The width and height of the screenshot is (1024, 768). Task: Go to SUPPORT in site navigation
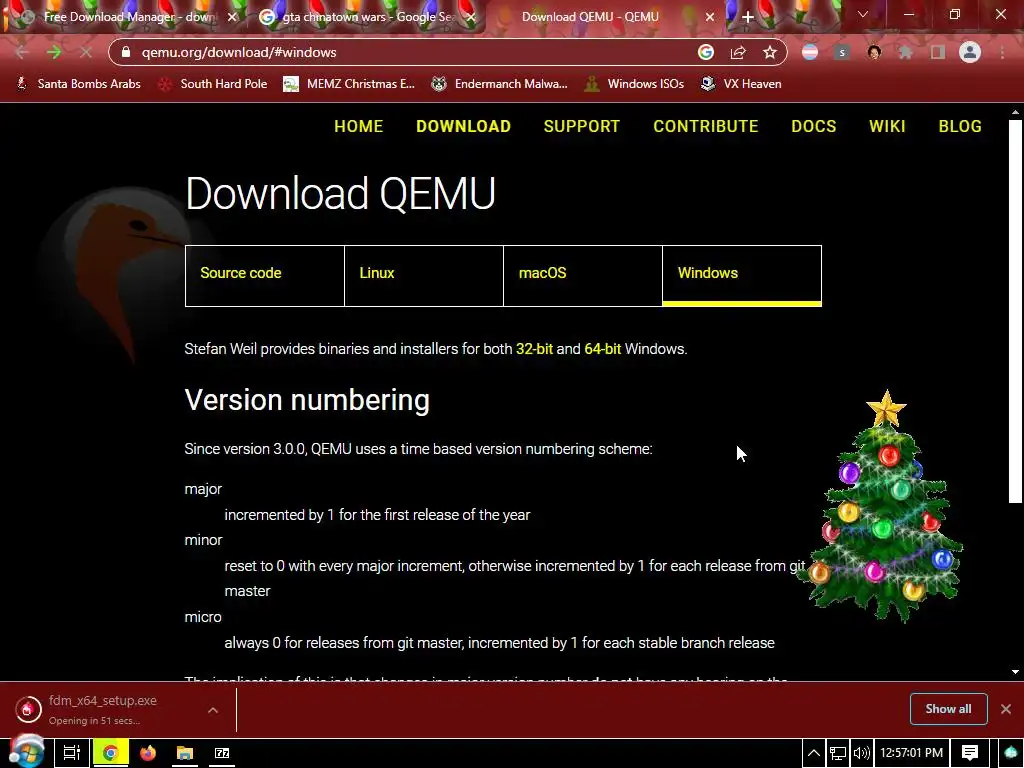coord(582,126)
